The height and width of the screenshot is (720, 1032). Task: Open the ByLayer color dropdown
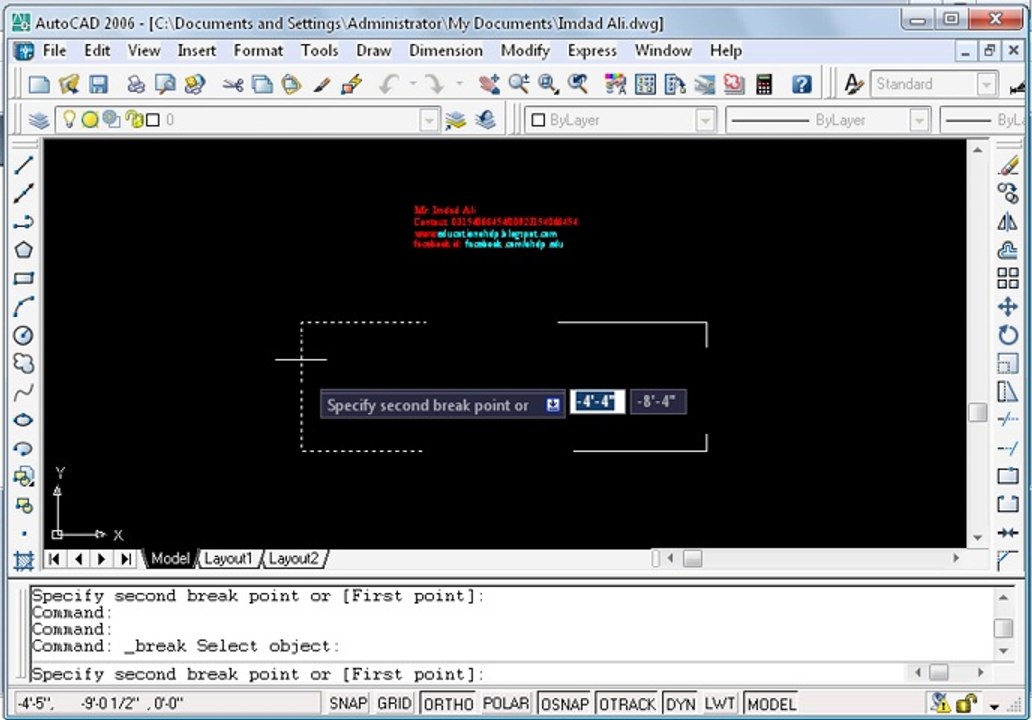(x=705, y=120)
